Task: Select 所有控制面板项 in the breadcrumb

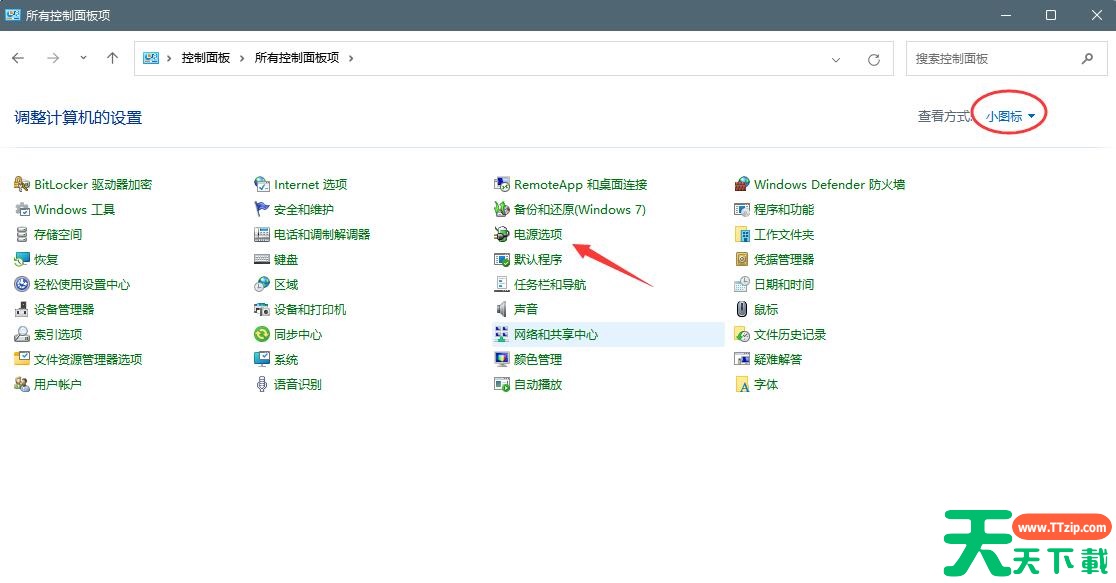Action: pos(297,58)
